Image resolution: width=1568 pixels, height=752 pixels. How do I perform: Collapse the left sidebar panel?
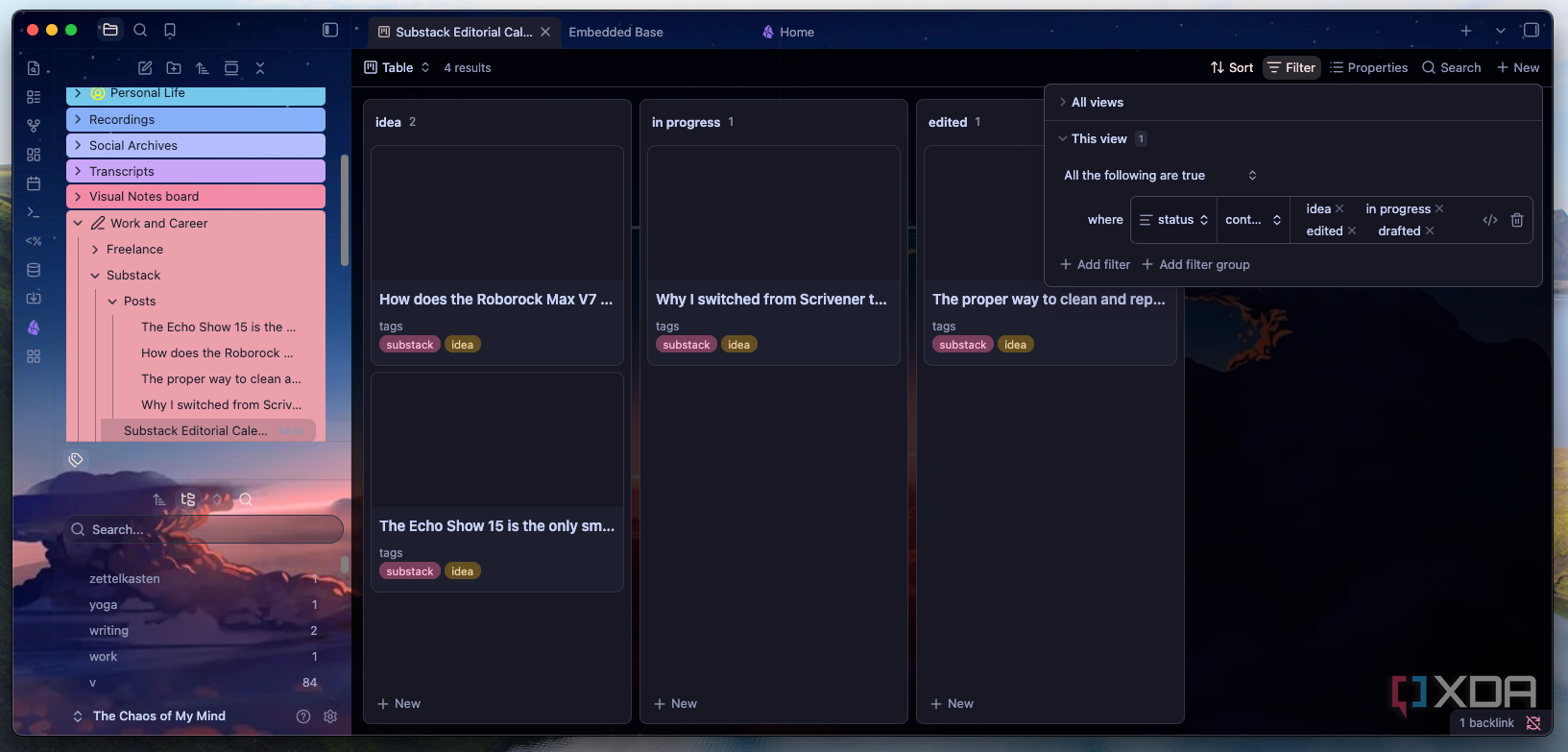(330, 30)
